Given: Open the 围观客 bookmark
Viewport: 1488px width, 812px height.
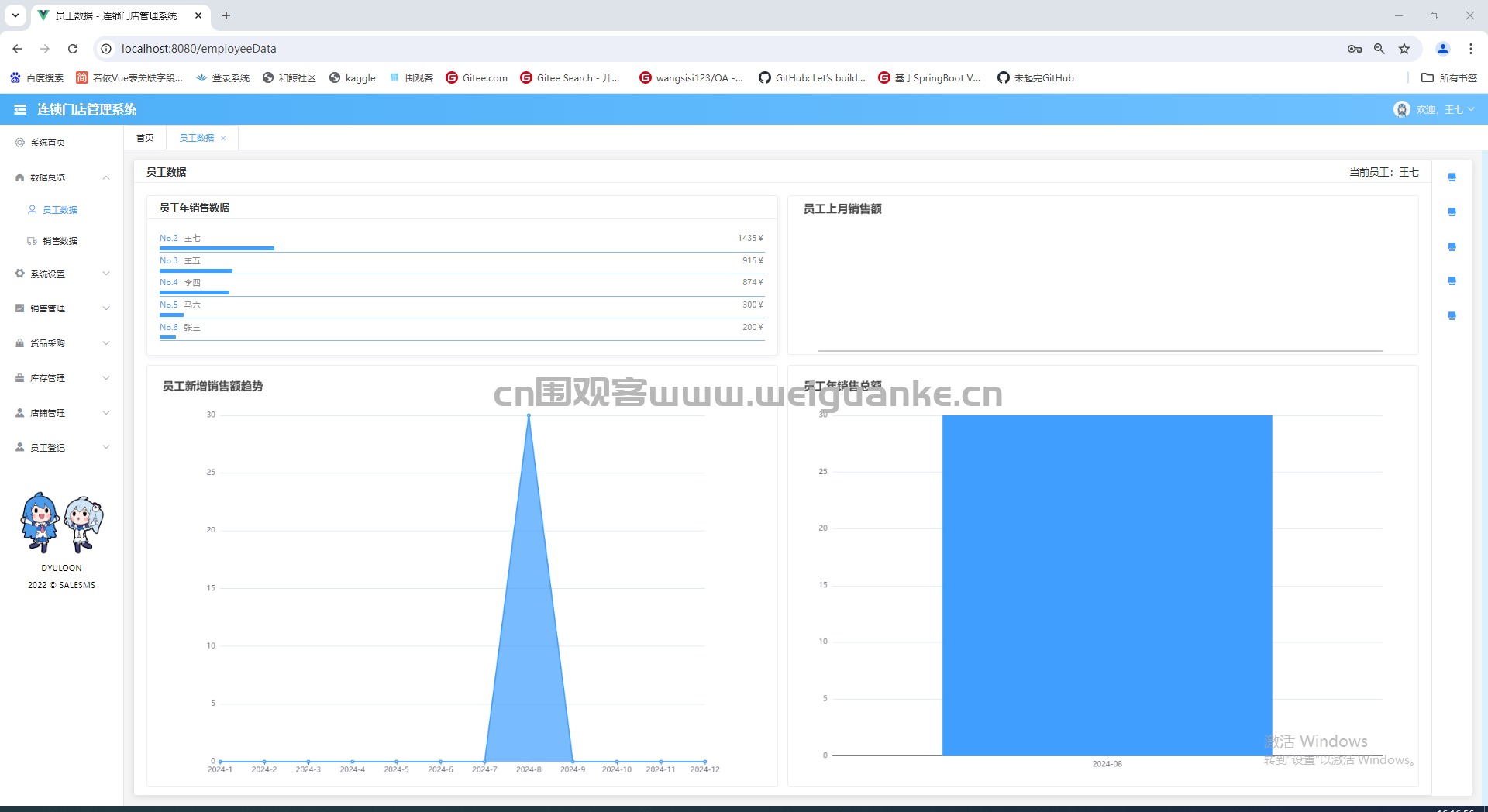Looking at the screenshot, I should pos(411,77).
